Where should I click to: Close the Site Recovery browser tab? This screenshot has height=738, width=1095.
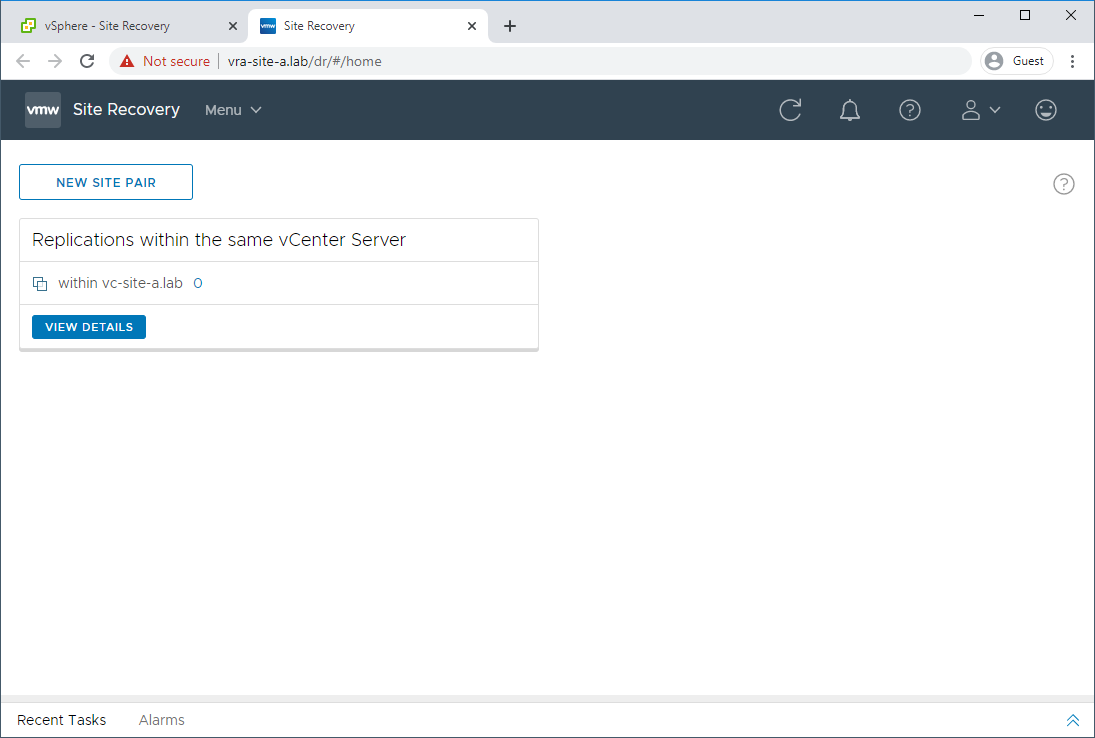point(472,26)
